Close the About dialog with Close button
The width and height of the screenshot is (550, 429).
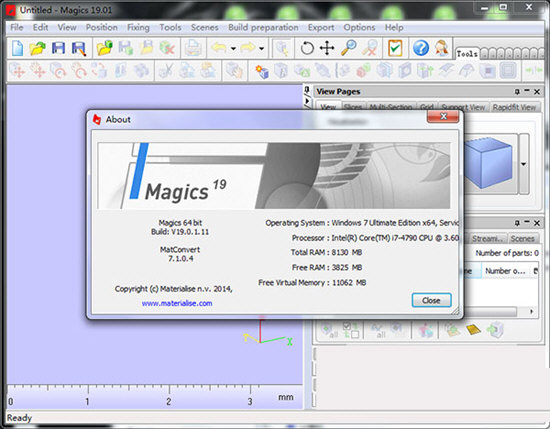click(431, 300)
